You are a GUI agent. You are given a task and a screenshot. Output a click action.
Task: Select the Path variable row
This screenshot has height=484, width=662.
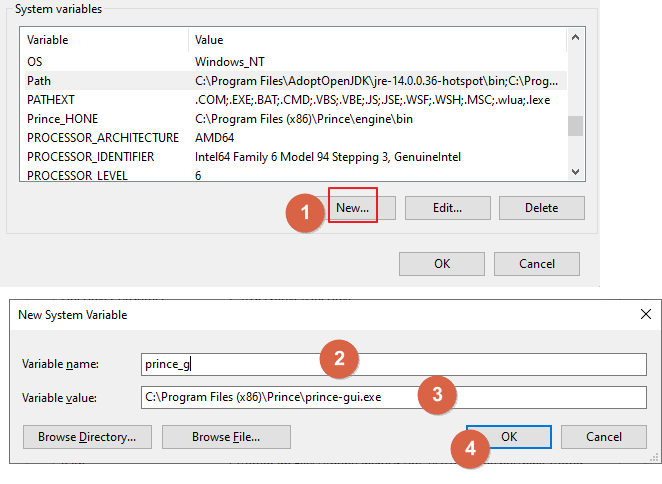[x=290, y=81]
